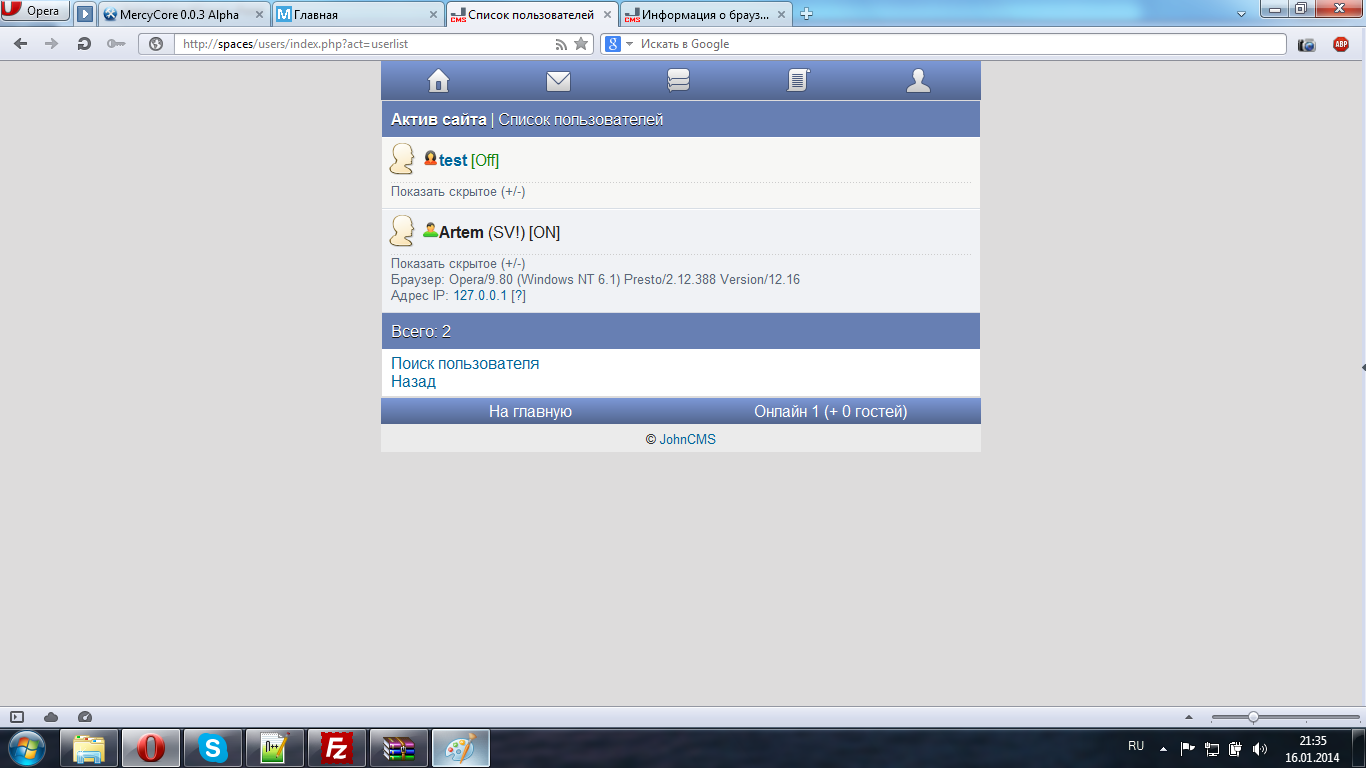
Task: Switch to the Информация о брауз... tab
Action: tap(706, 15)
